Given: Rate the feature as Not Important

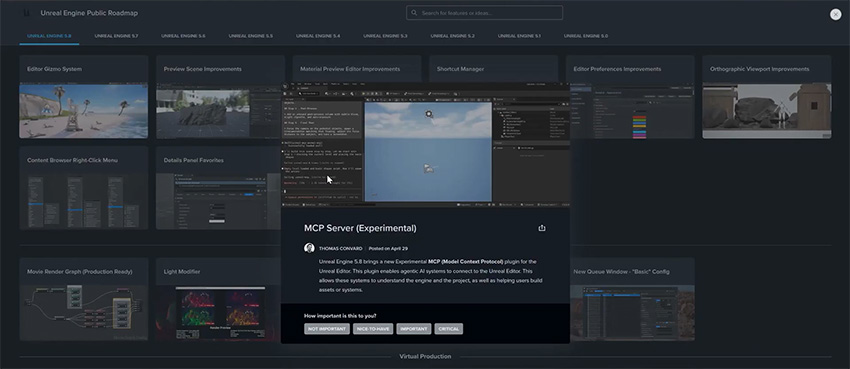Looking at the screenshot, I should 327,329.
